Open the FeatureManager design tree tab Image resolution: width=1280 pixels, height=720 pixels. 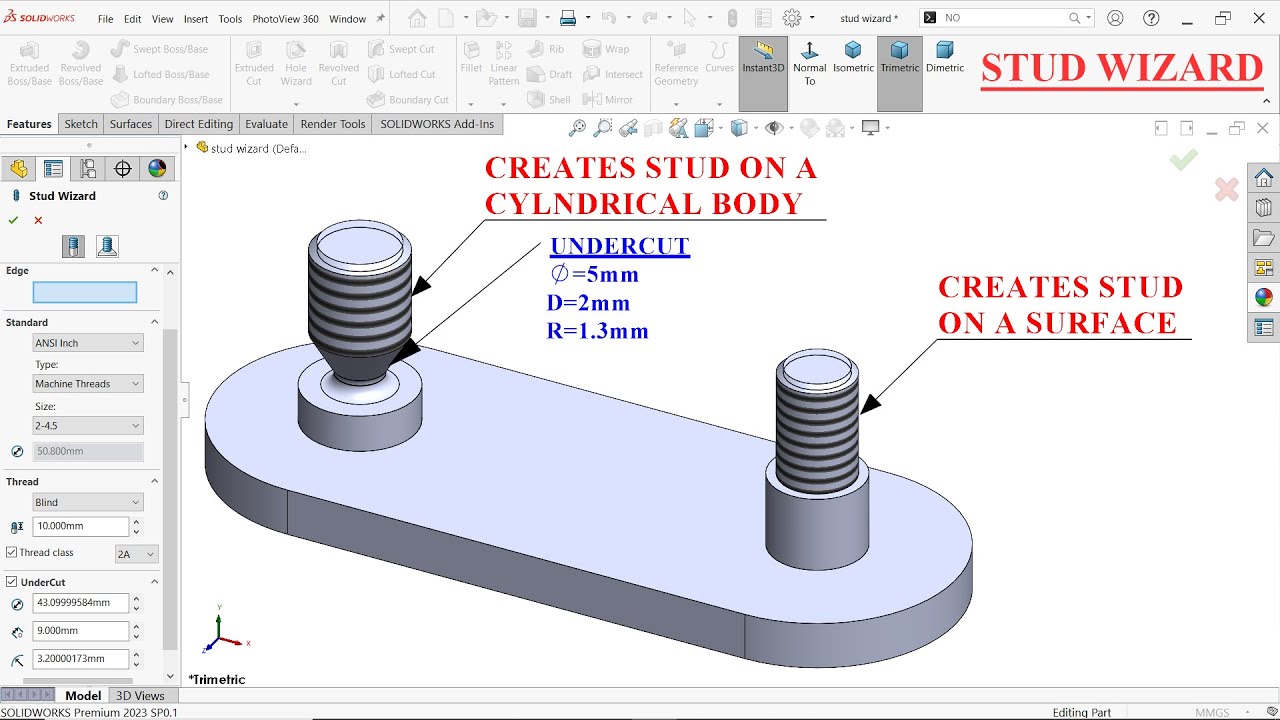click(19, 168)
